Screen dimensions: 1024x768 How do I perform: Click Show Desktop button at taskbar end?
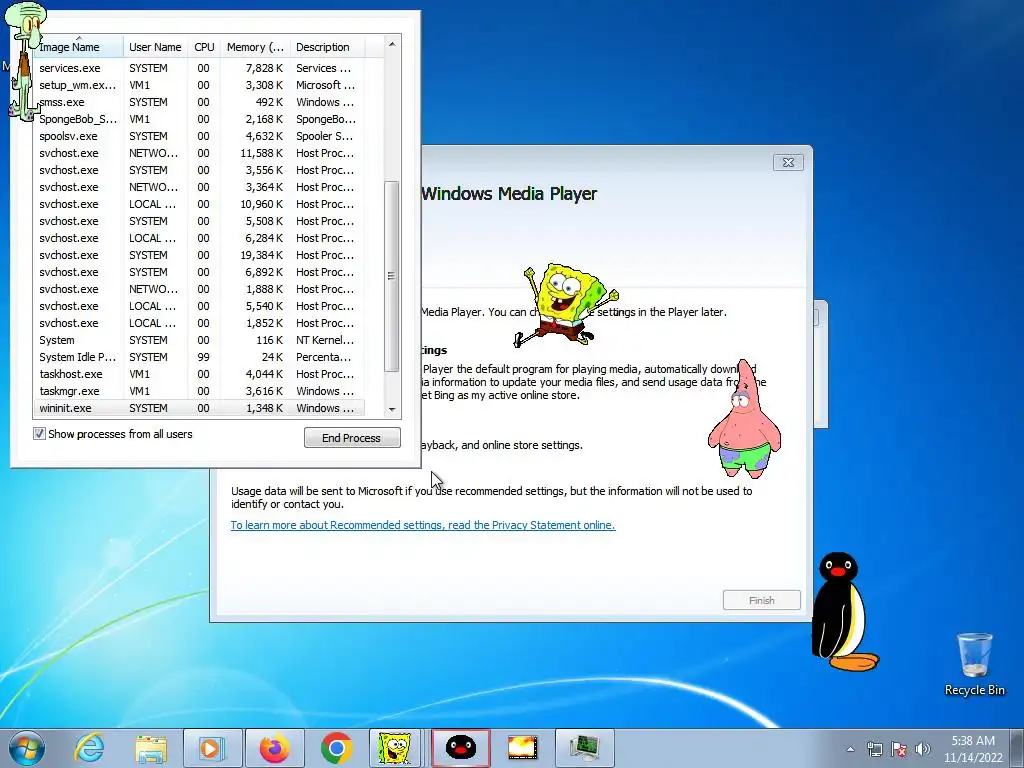(1018, 748)
